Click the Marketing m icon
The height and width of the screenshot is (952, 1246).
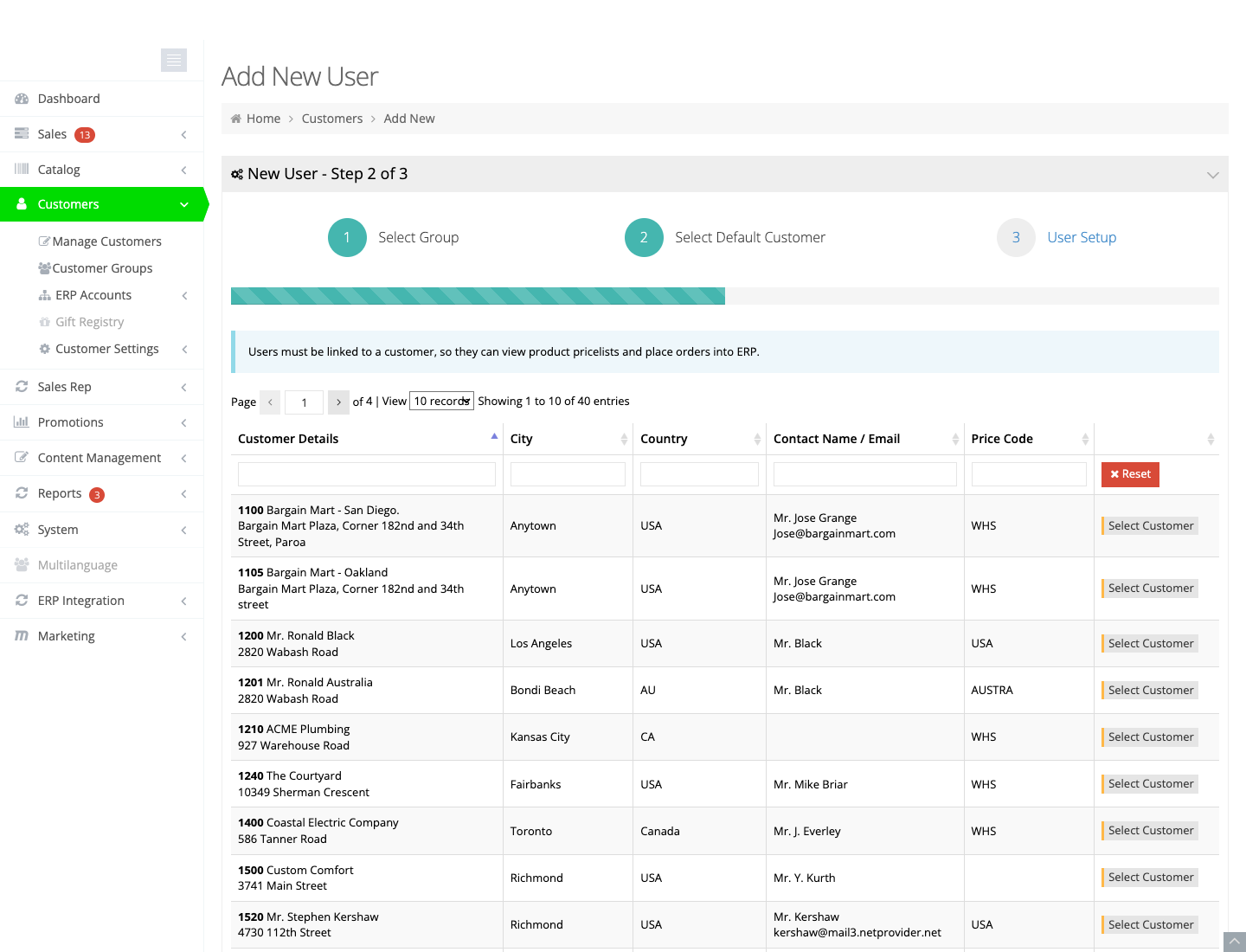pyautogui.click(x=22, y=636)
